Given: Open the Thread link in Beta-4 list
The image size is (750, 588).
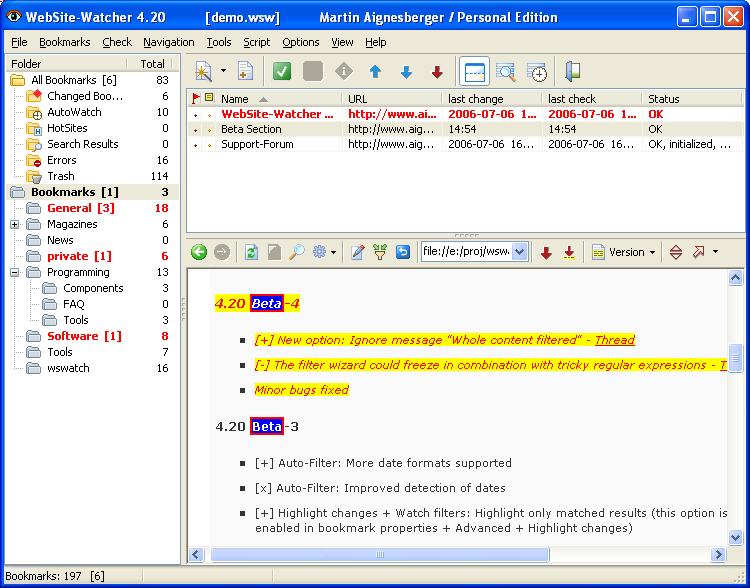Looking at the screenshot, I should click(615, 340).
